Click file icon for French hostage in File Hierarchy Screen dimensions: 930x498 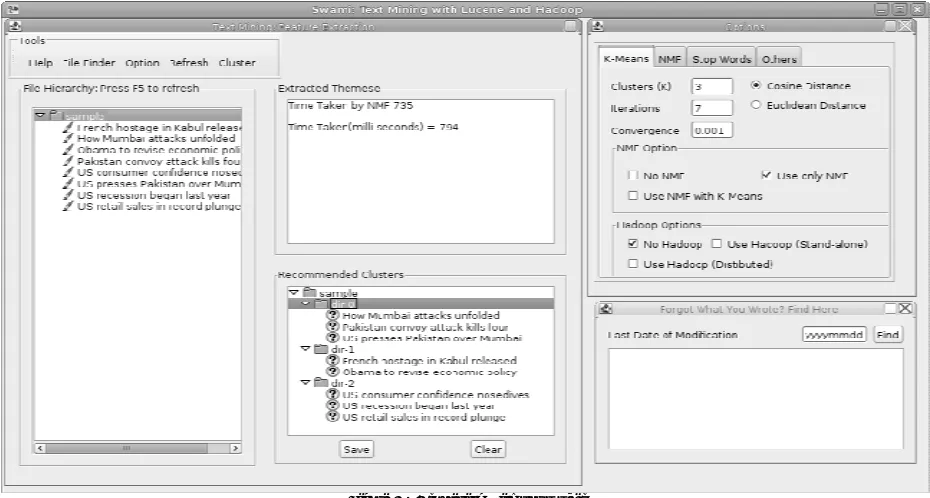point(68,127)
